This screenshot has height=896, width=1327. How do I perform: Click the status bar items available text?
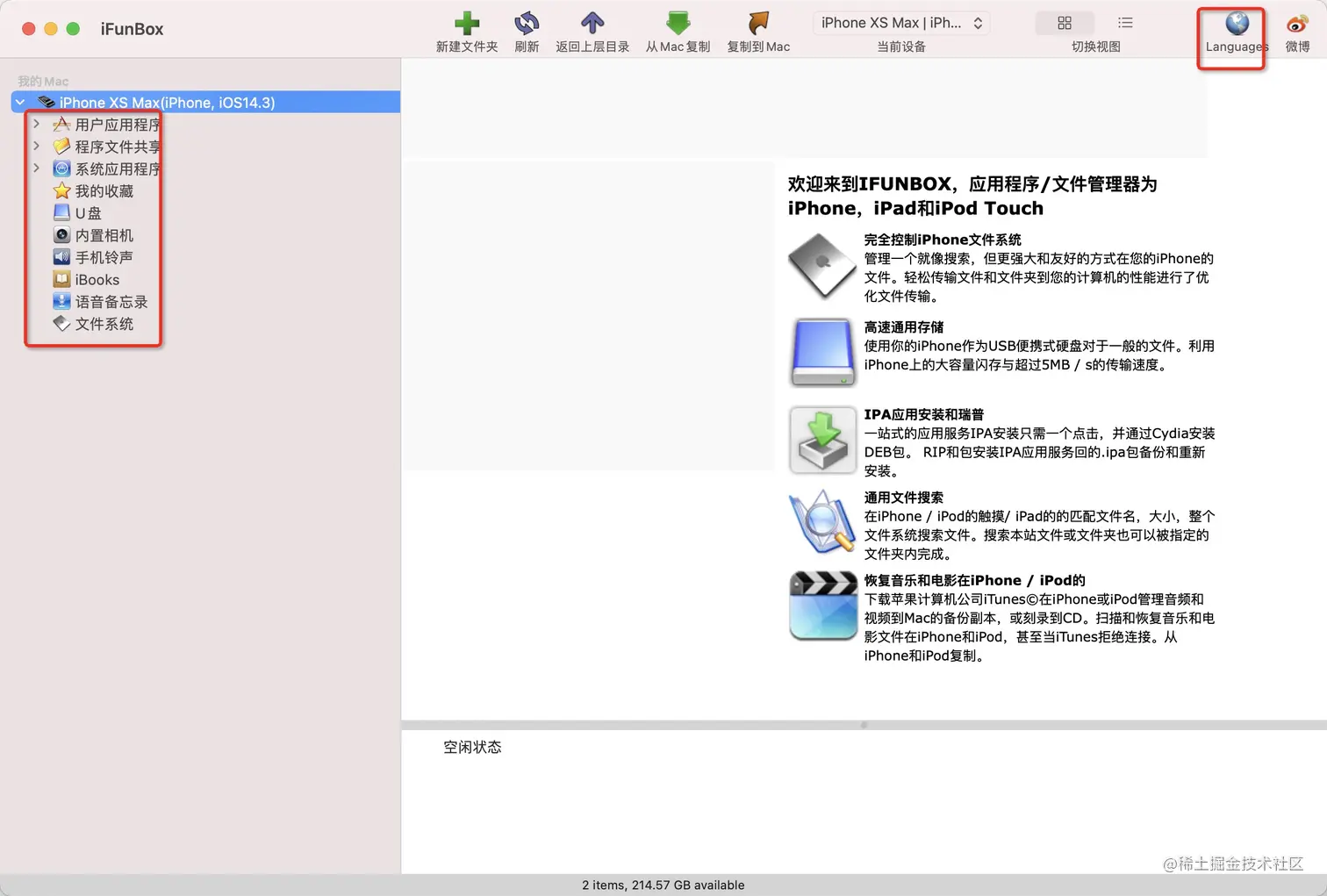pos(663,885)
